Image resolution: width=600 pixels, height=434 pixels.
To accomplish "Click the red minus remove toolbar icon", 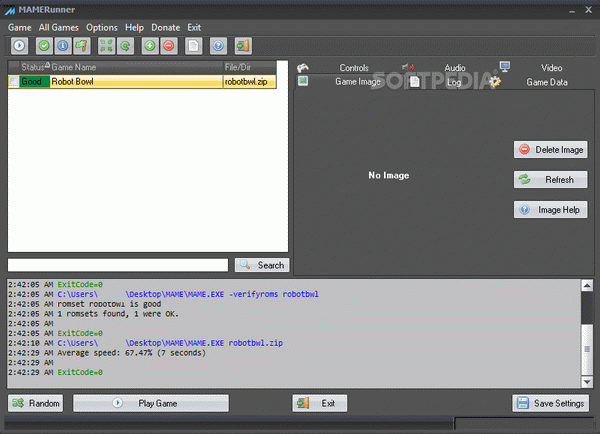I will [x=169, y=46].
